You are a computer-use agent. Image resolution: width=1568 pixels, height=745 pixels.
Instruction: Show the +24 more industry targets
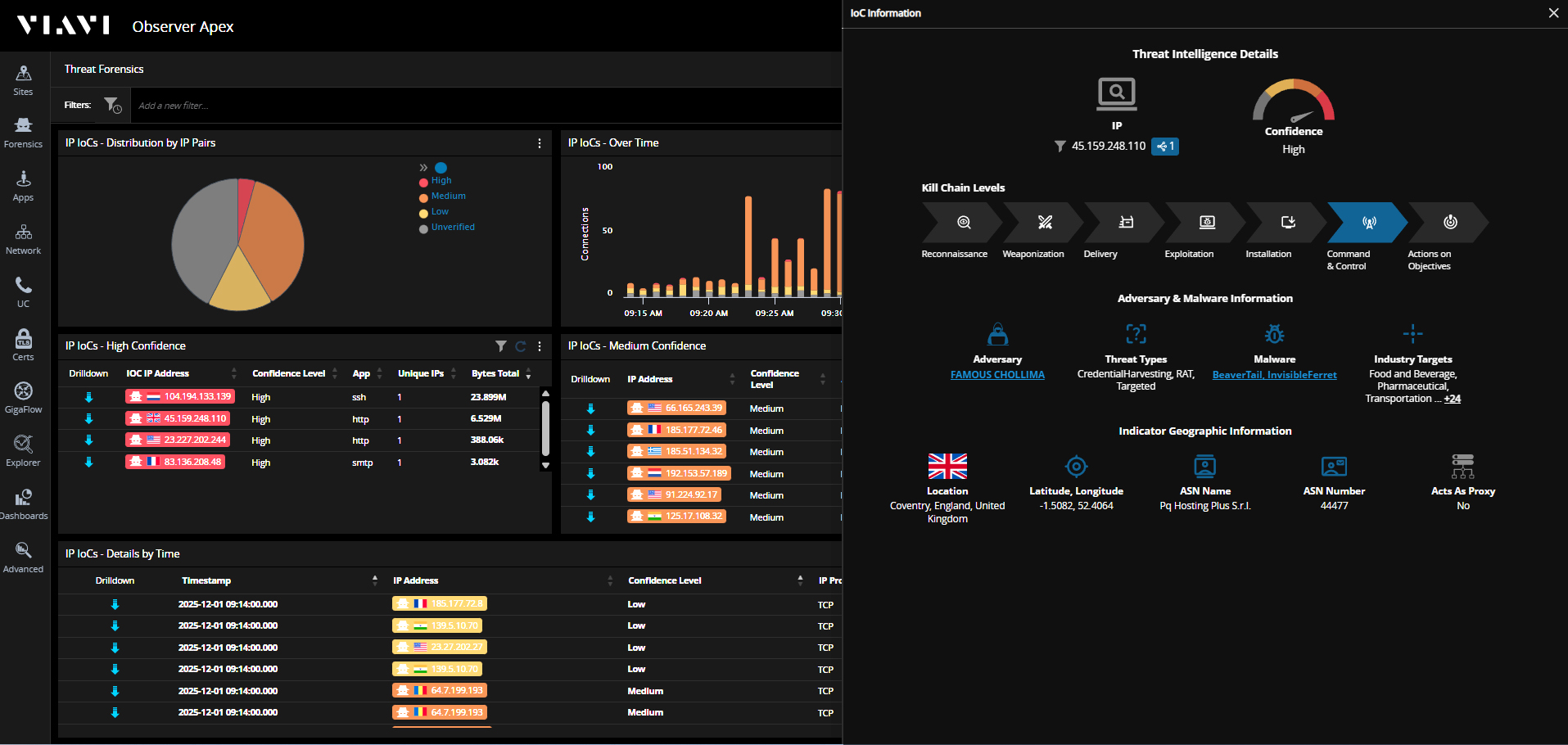coord(1453,400)
